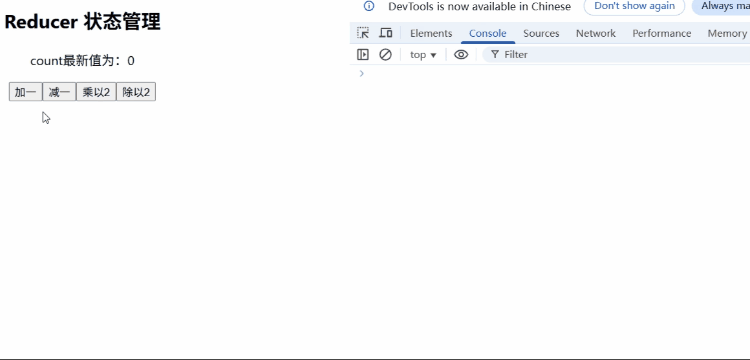Screen dimensions: 750x360
Task: Open the top JavaScript context dropdown
Action: coord(423,55)
